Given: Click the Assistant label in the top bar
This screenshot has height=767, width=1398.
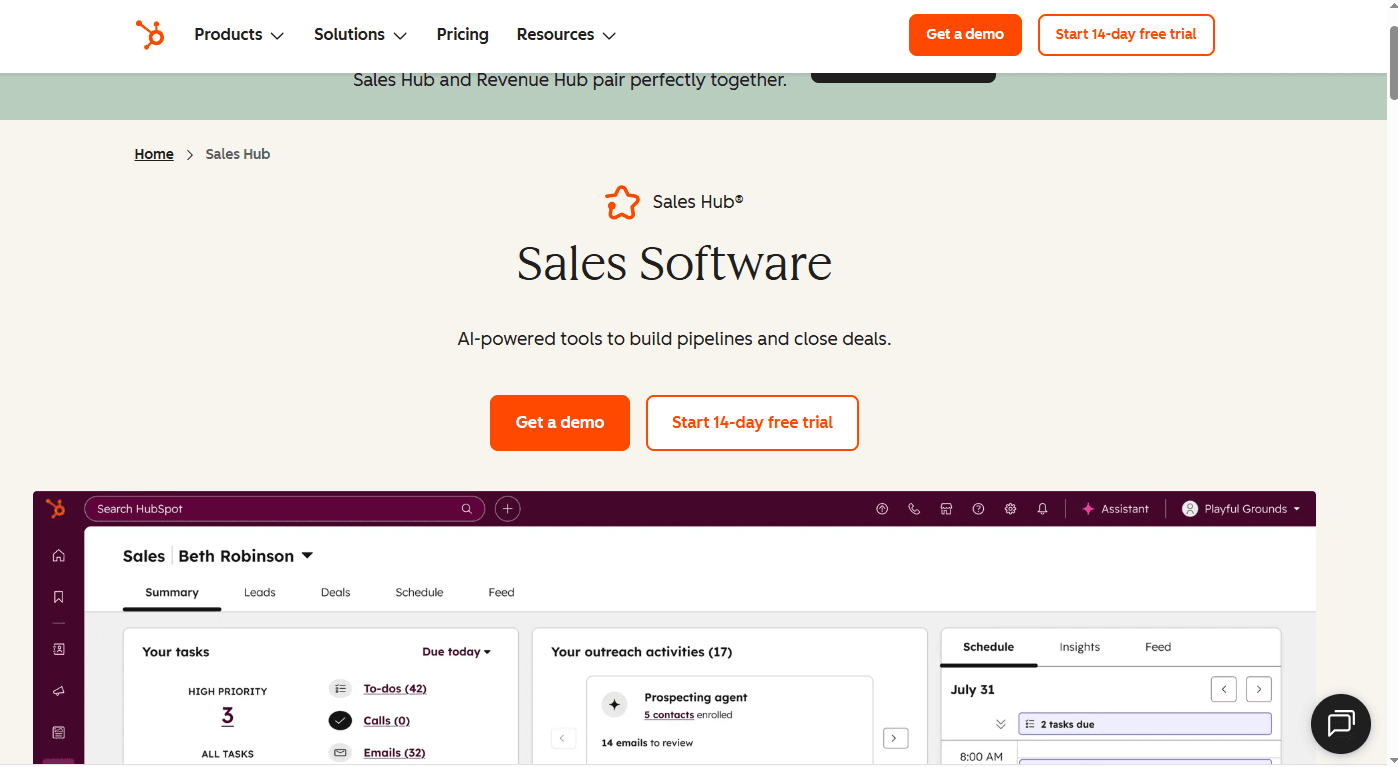Looking at the screenshot, I should [x=1125, y=509].
